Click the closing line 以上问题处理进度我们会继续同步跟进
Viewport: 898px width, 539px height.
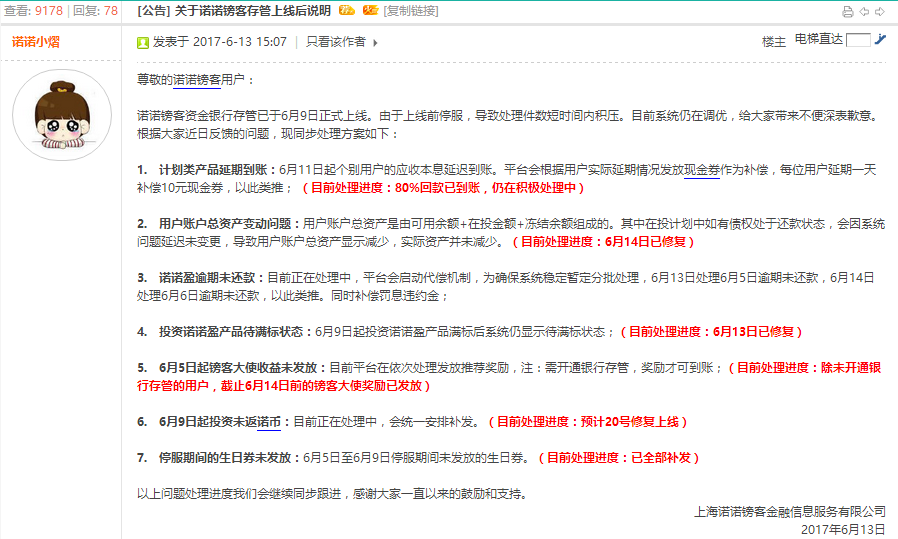tap(239, 494)
